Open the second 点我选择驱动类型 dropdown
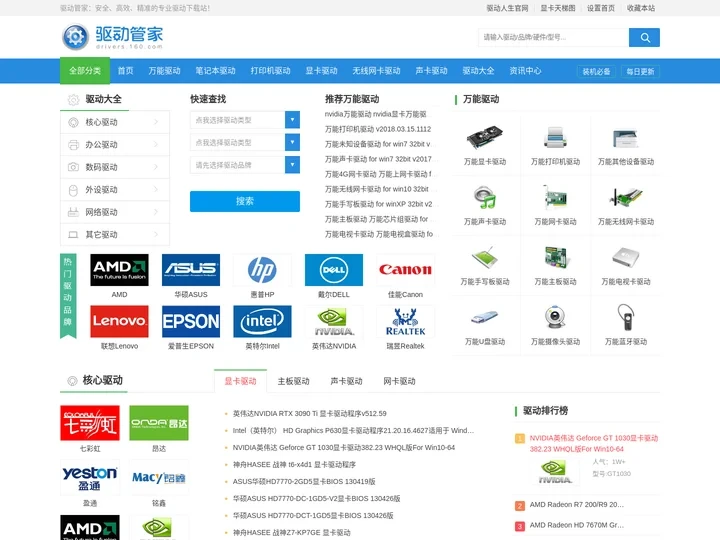This screenshot has width=720, height=540. (x=245, y=142)
